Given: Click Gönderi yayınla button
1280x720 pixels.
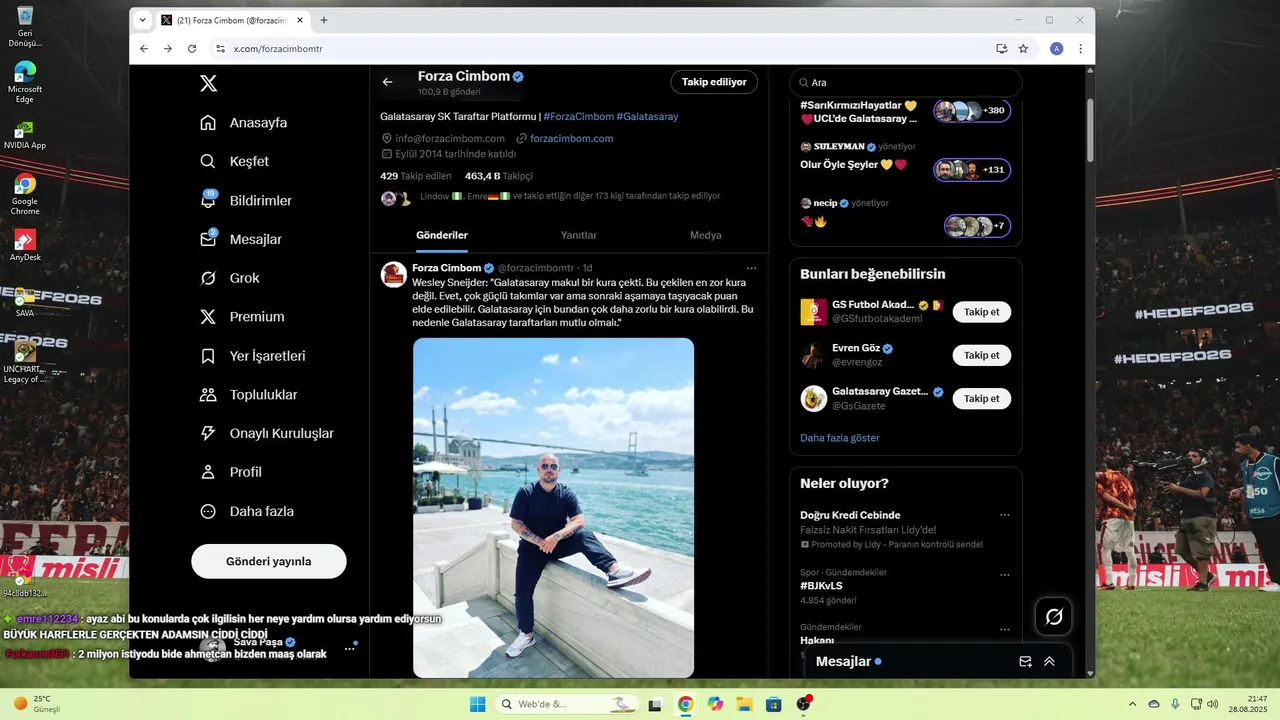Looking at the screenshot, I should click(269, 561).
